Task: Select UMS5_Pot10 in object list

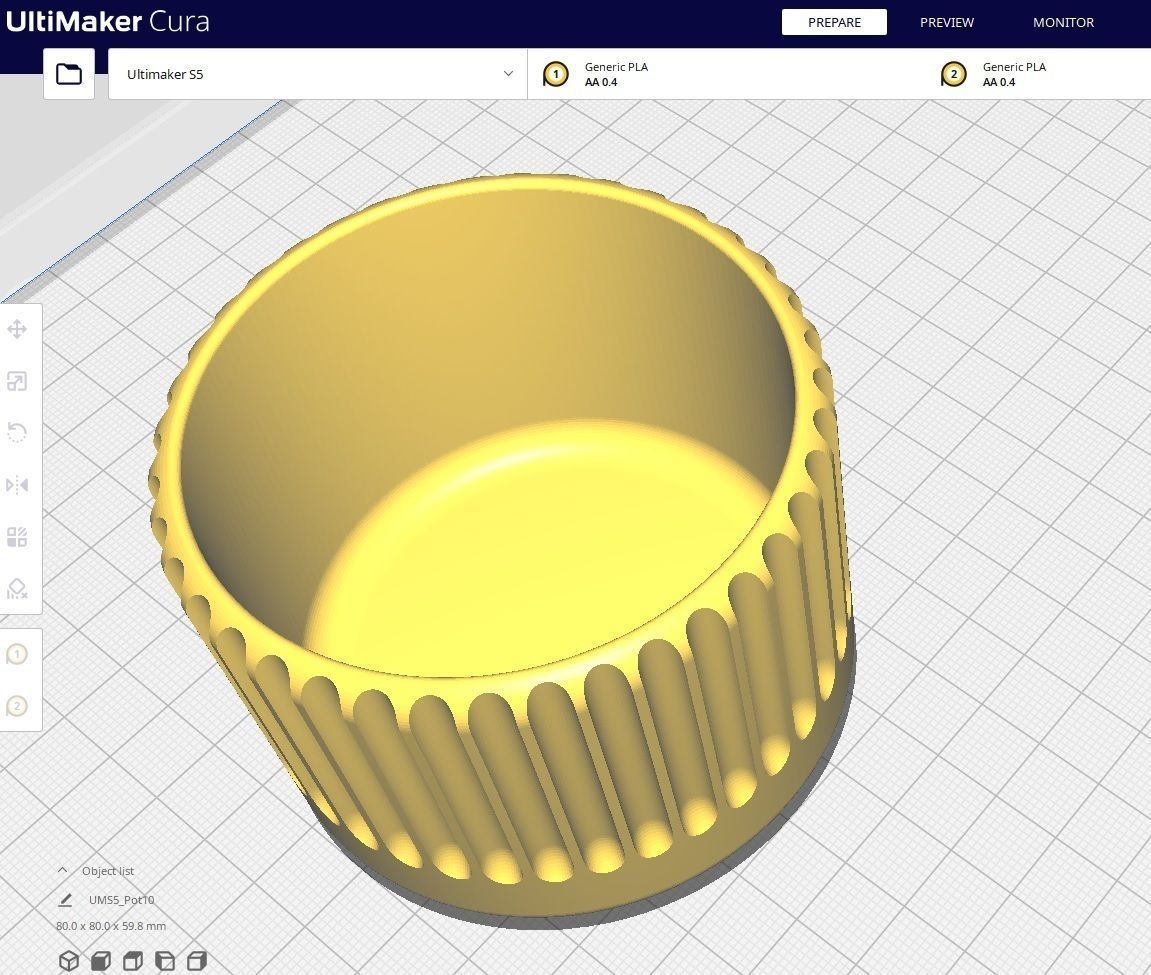Action: (x=121, y=899)
